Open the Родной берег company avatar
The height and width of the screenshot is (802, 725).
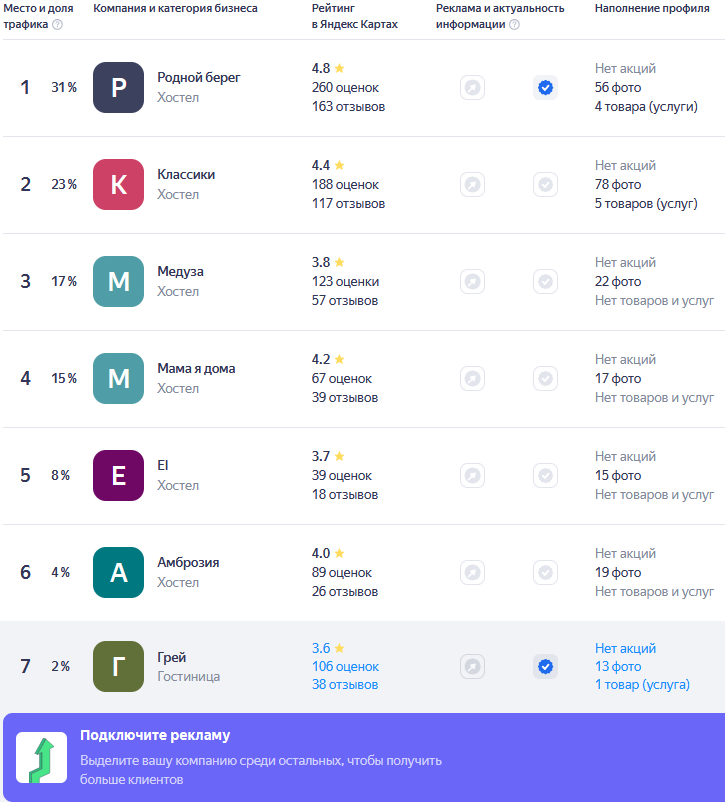pos(118,87)
